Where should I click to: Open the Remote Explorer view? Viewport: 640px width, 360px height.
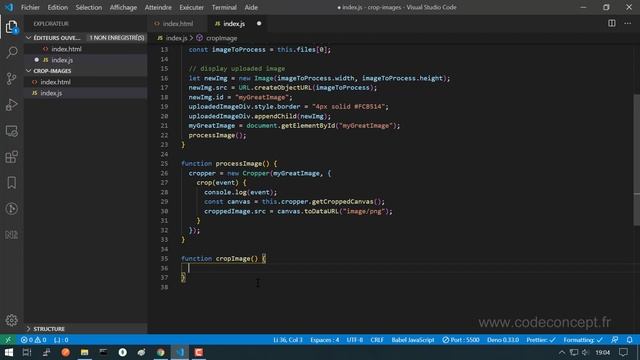(x=11, y=131)
